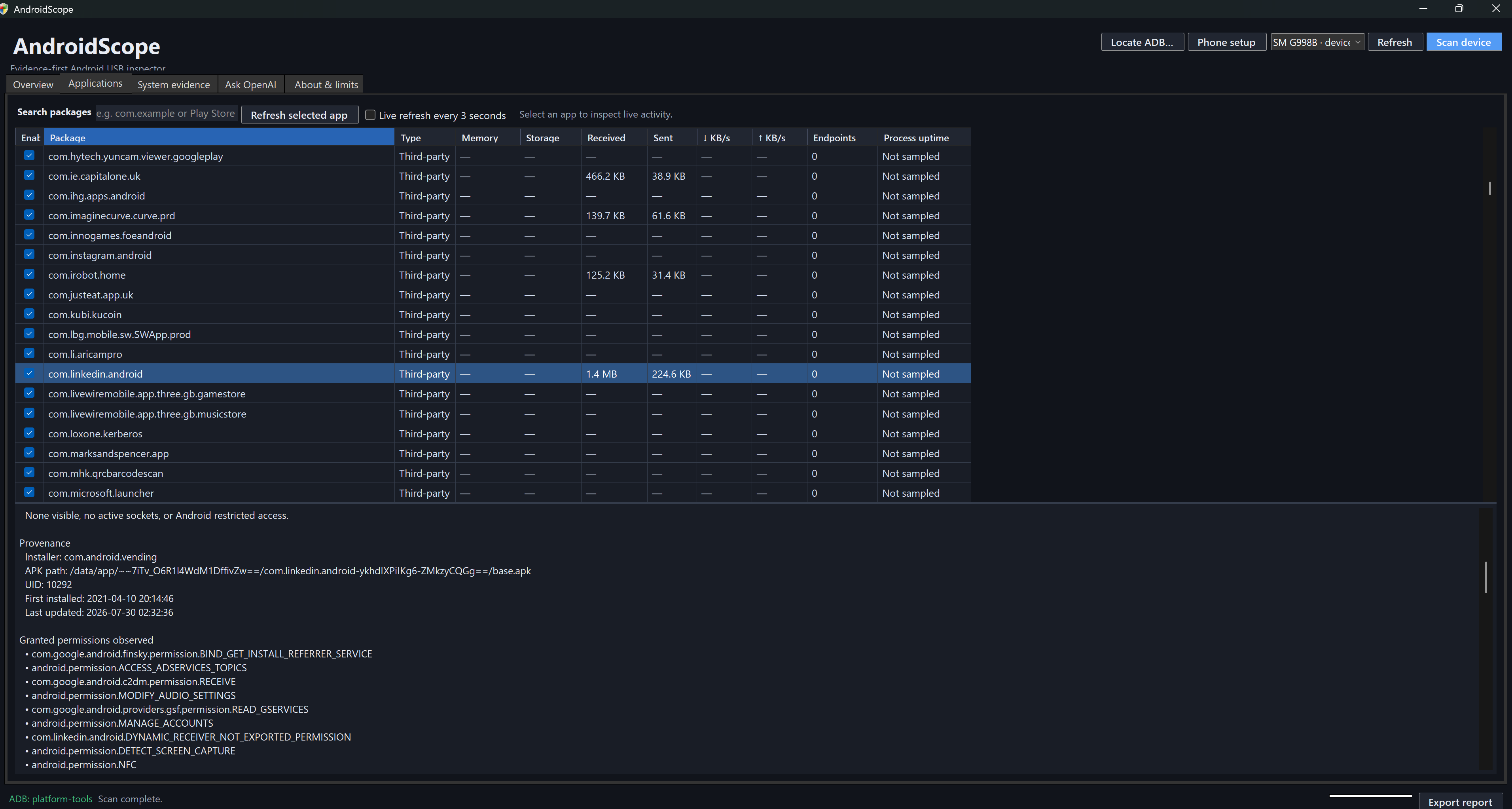Open the System evidence tab
The image size is (1512, 809).
point(174,85)
